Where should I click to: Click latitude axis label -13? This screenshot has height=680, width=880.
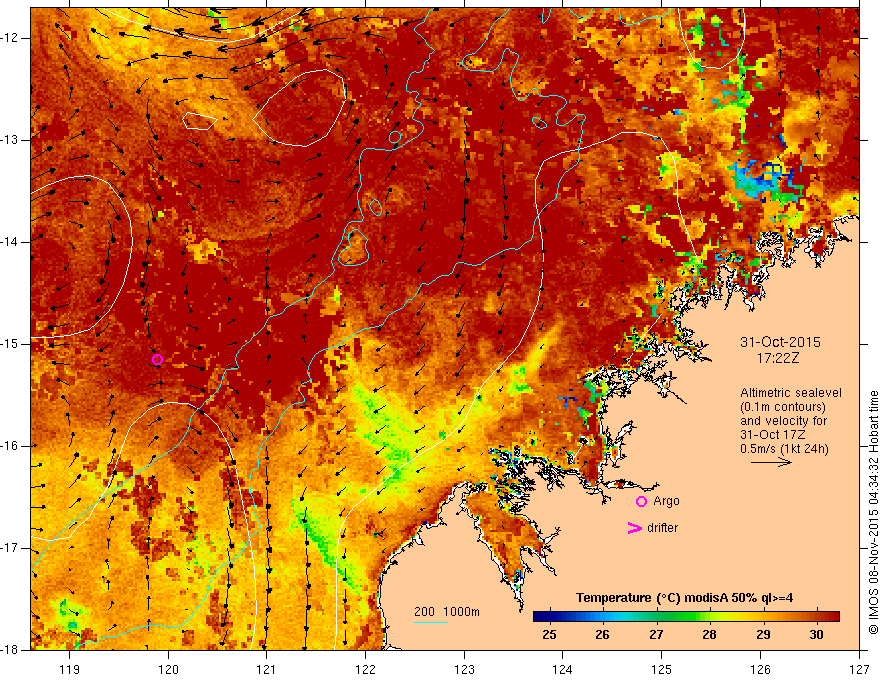click(11, 140)
